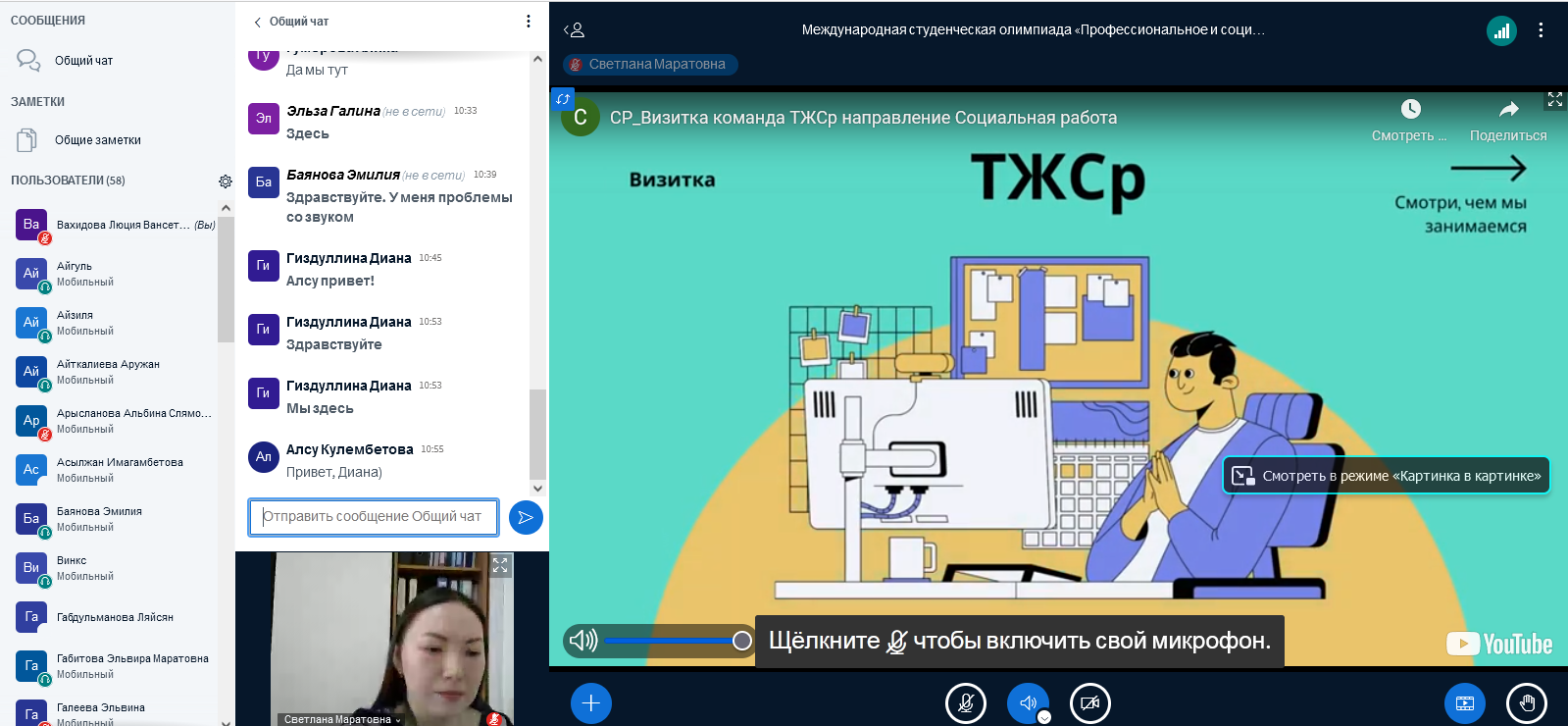Image resolution: width=1568 pixels, height=726 pixels.
Task: Unmute your microphone
Action: 965,703
